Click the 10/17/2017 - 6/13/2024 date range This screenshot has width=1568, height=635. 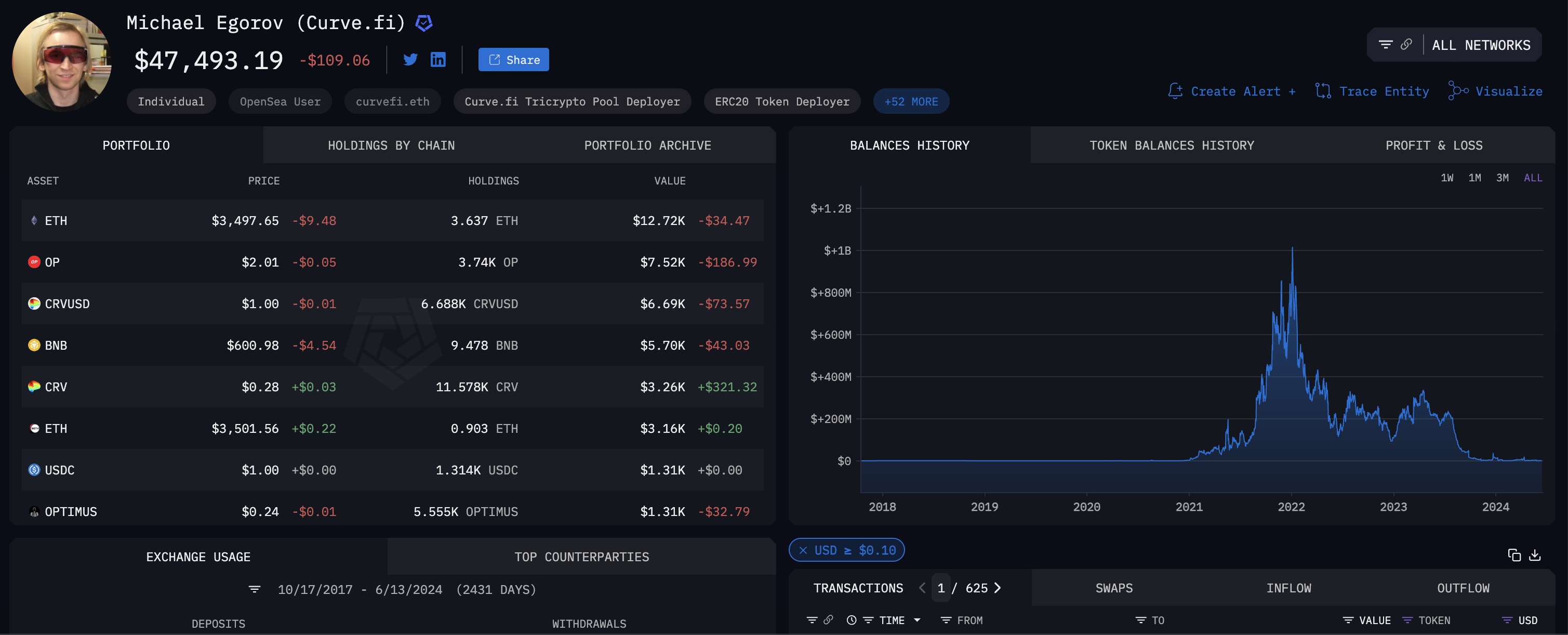click(360, 589)
